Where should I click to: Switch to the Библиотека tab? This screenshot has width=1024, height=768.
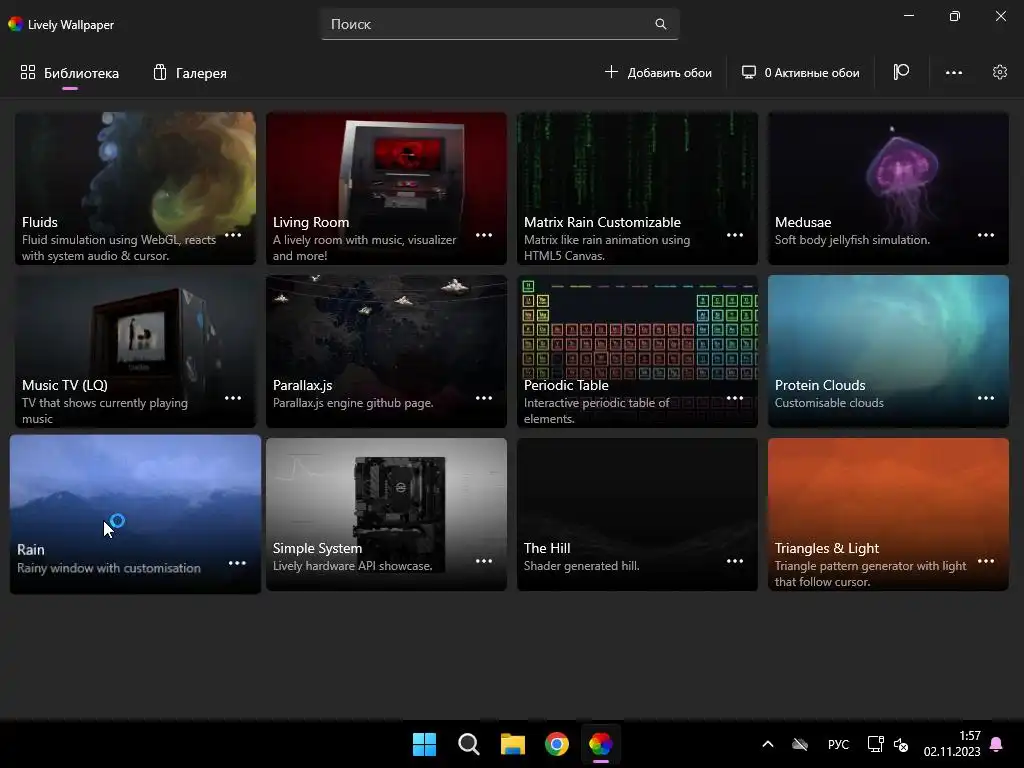(x=70, y=72)
